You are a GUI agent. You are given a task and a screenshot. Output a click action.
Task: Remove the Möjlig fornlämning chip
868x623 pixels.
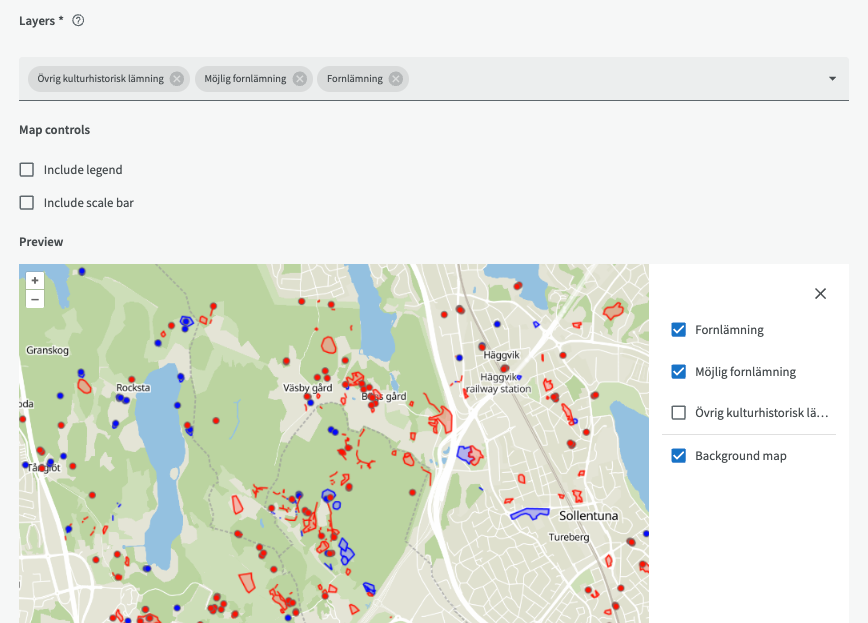coord(299,79)
